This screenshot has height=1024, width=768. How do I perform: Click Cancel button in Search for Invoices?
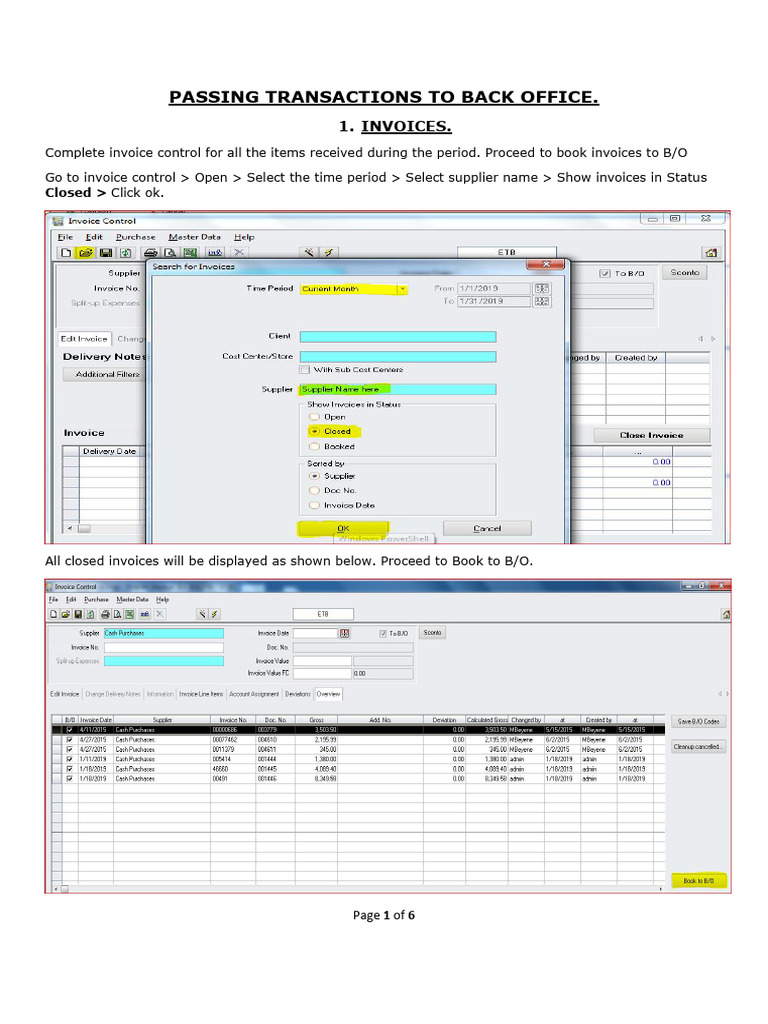pyautogui.click(x=487, y=528)
